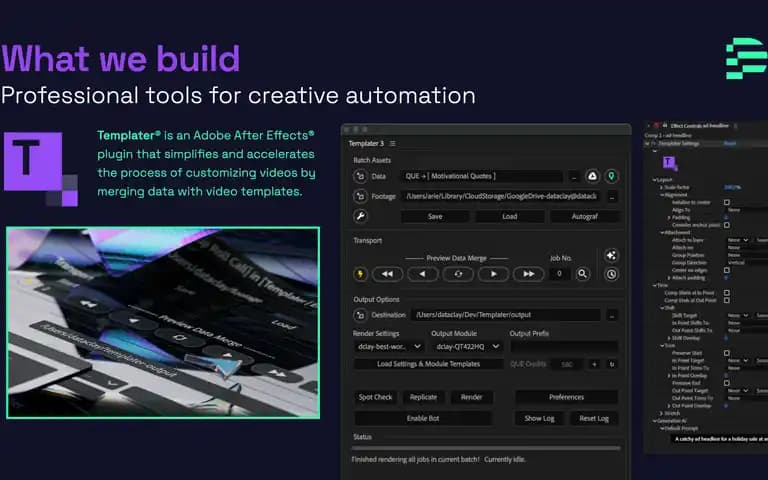Click Load Settings & Module Templates
Viewport: 768px width, 480px height.
[x=429, y=364]
